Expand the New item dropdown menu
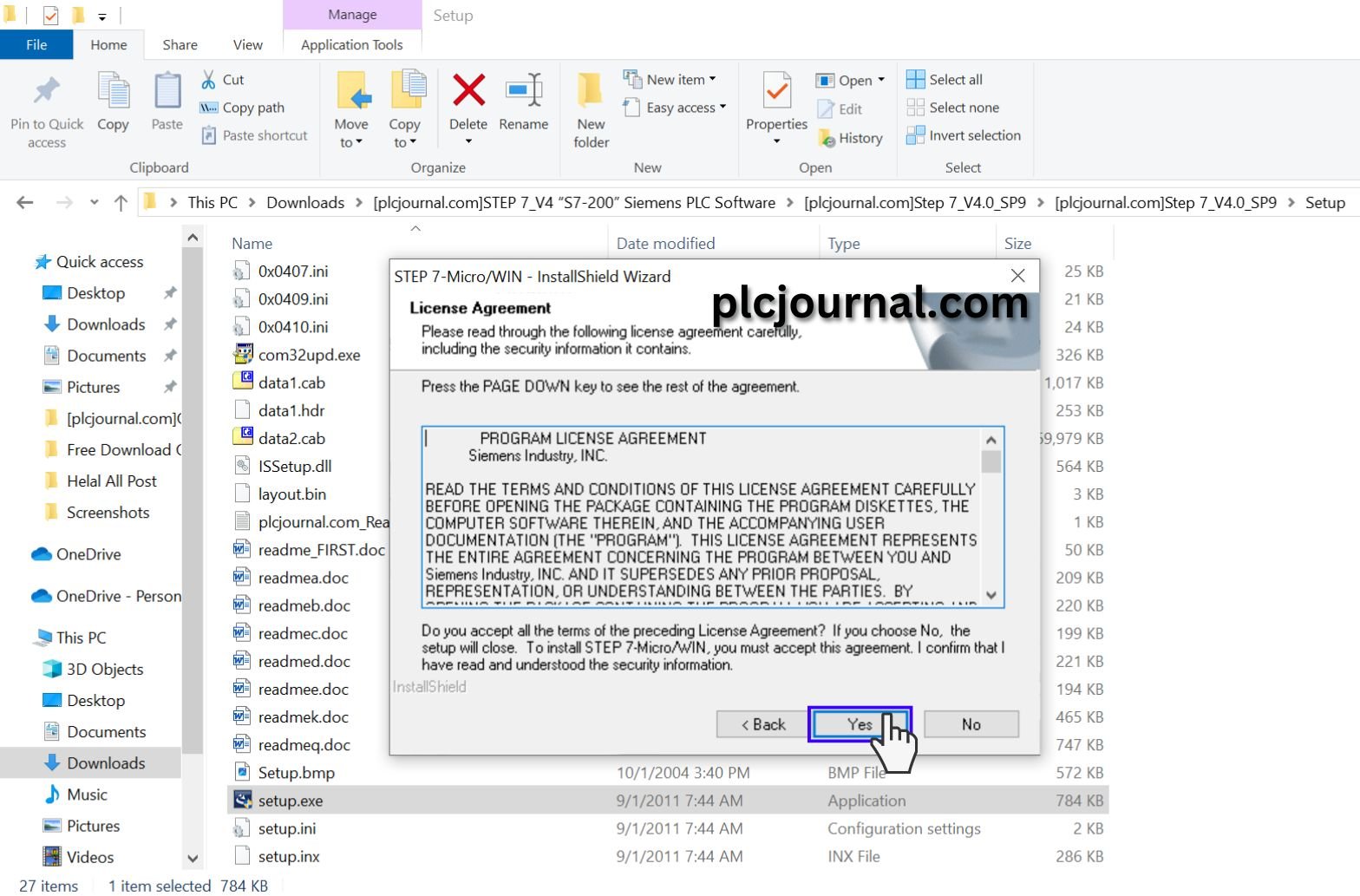 [x=670, y=79]
